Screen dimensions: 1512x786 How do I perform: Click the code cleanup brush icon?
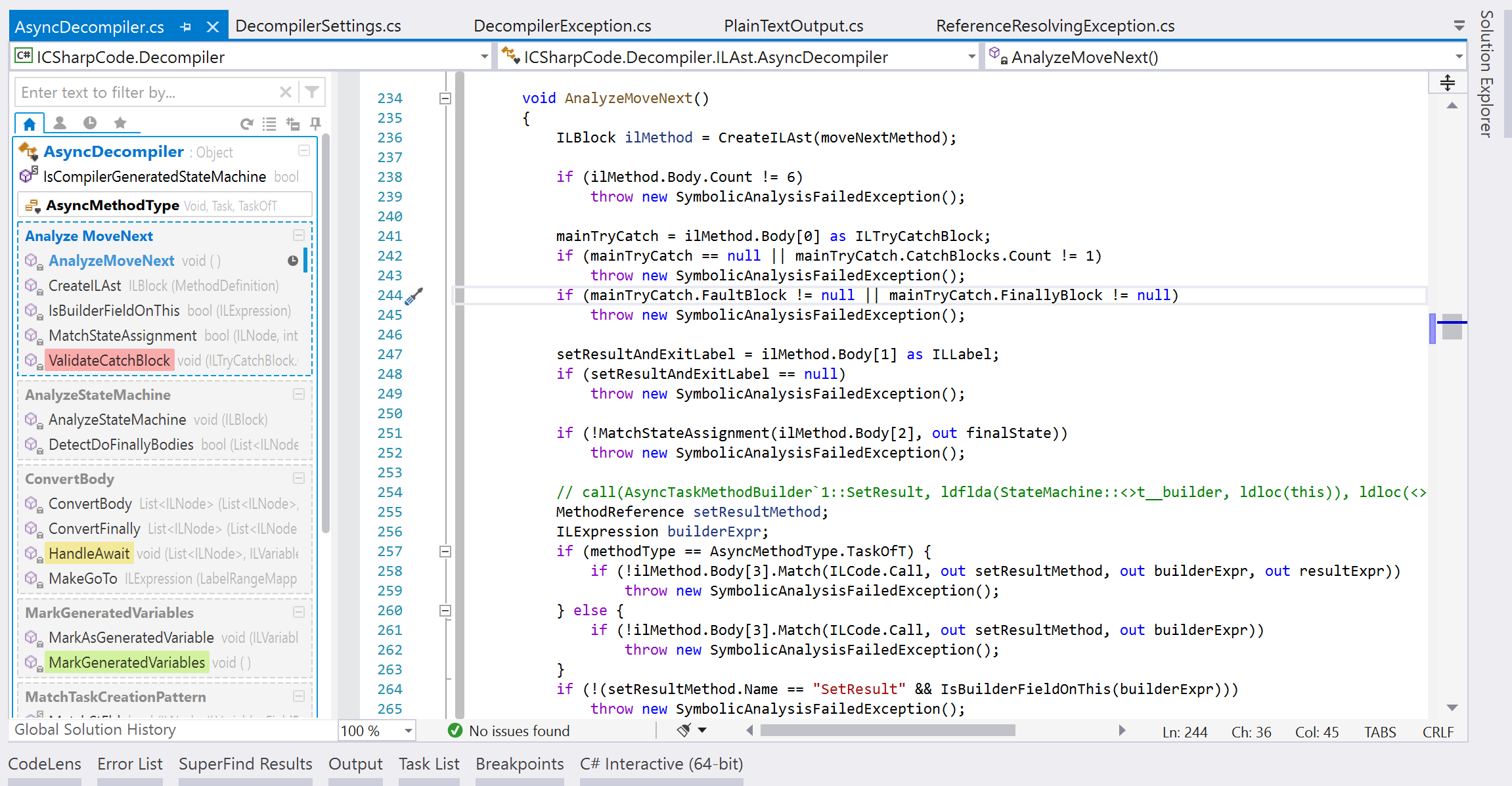pos(684,730)
